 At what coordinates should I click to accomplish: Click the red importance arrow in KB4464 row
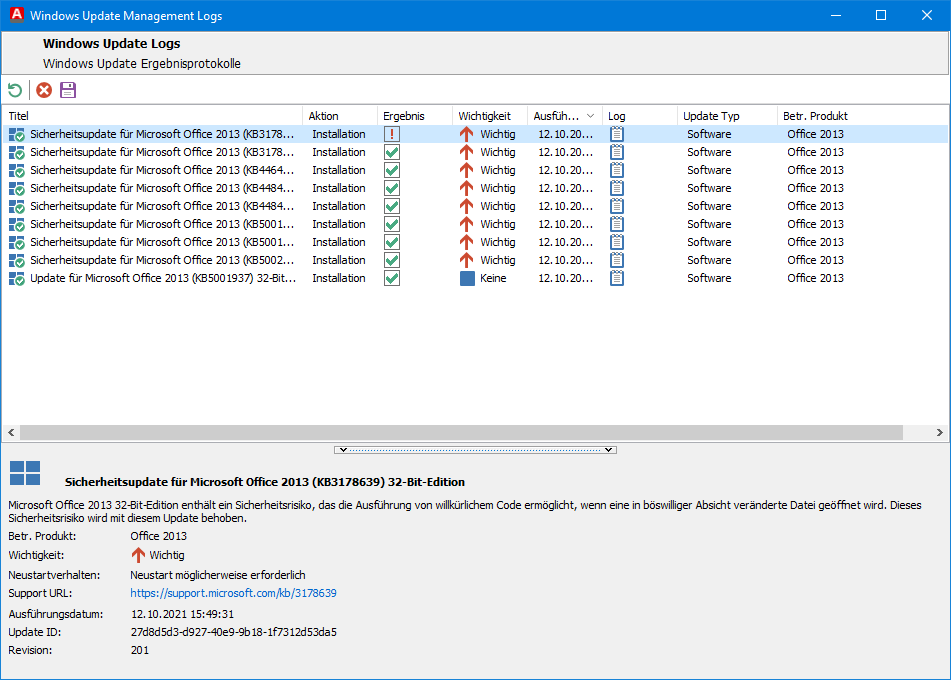click(x=466, y=170)
